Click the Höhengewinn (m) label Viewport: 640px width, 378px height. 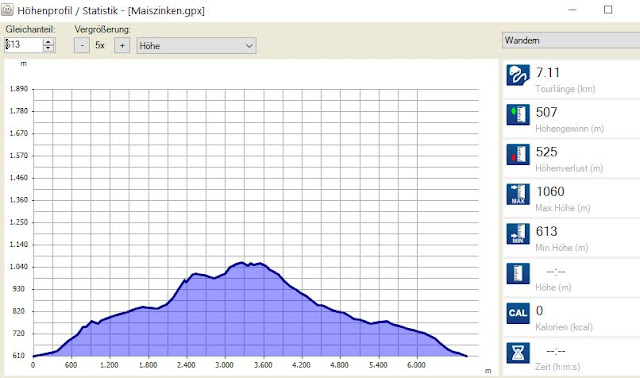point(569,129)
